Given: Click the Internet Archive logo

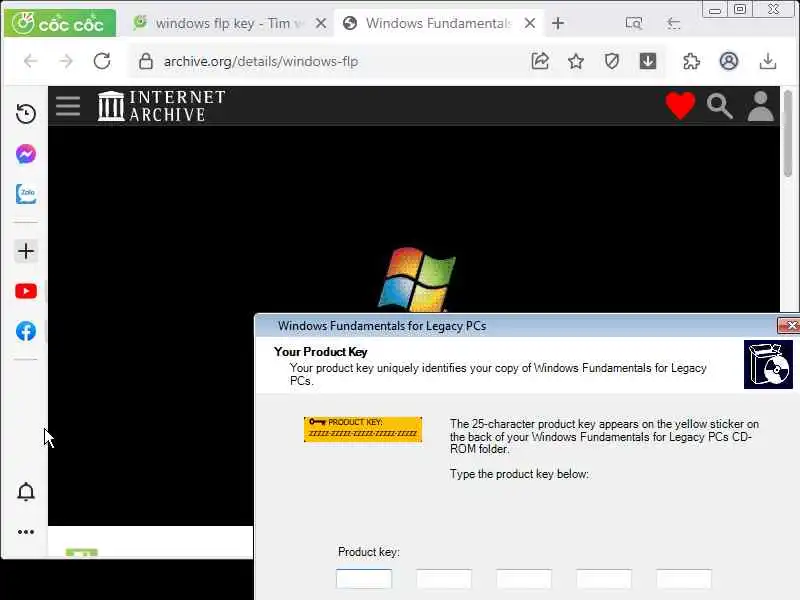Looking at the screenshot, I should pyautogui.click(x=161, y=106).
